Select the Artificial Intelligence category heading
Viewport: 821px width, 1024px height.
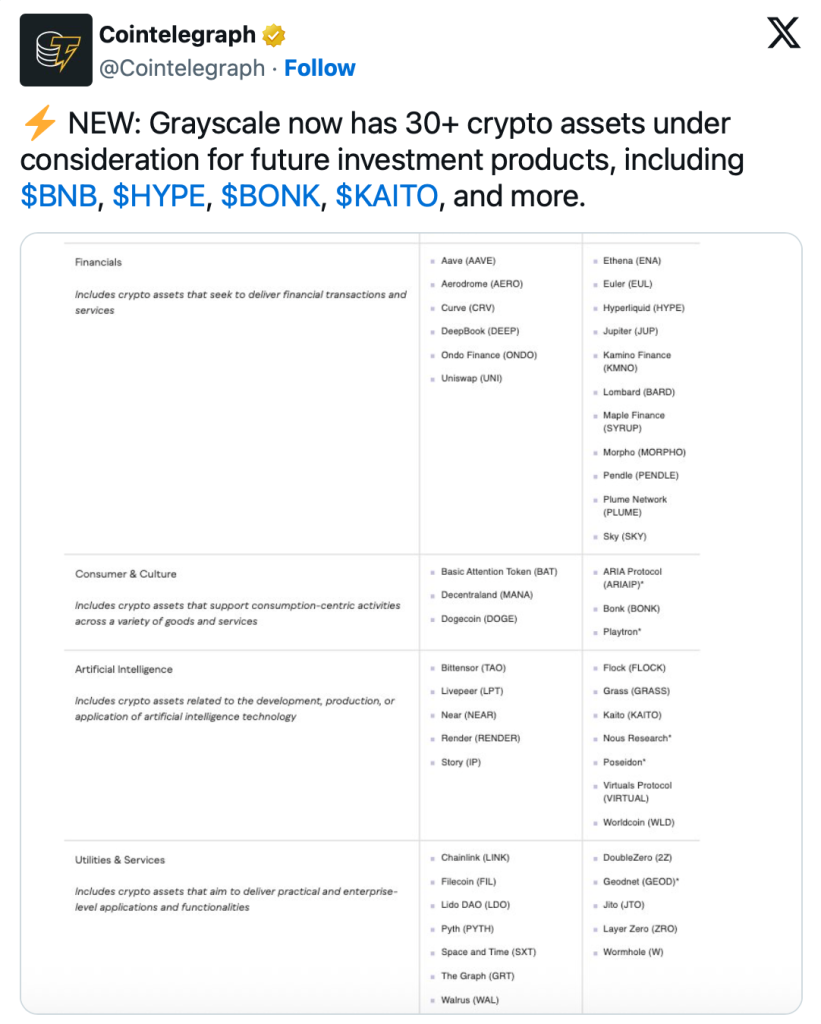click(123, 669)
